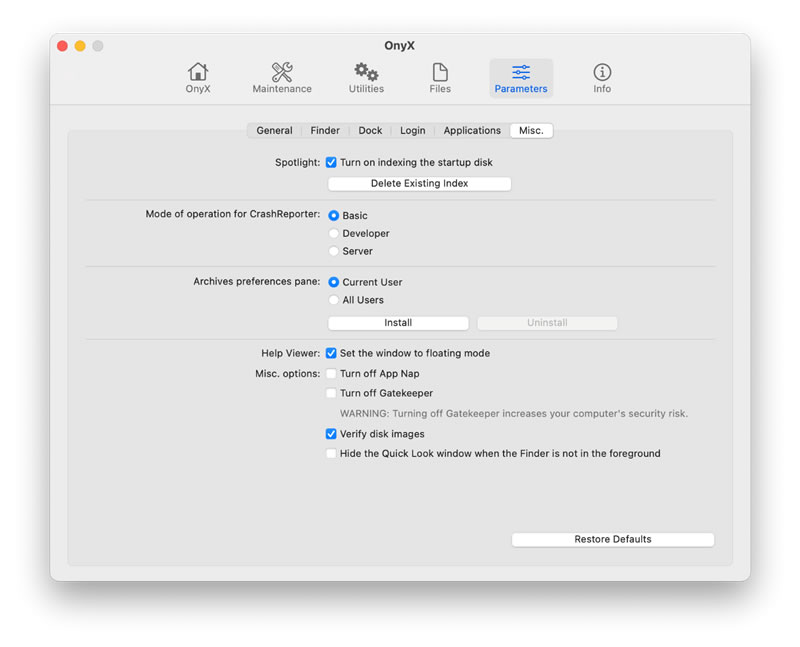The image size is (800, 647).
Task: Select Server CrashReporter mode
Action: click(333, 251)
